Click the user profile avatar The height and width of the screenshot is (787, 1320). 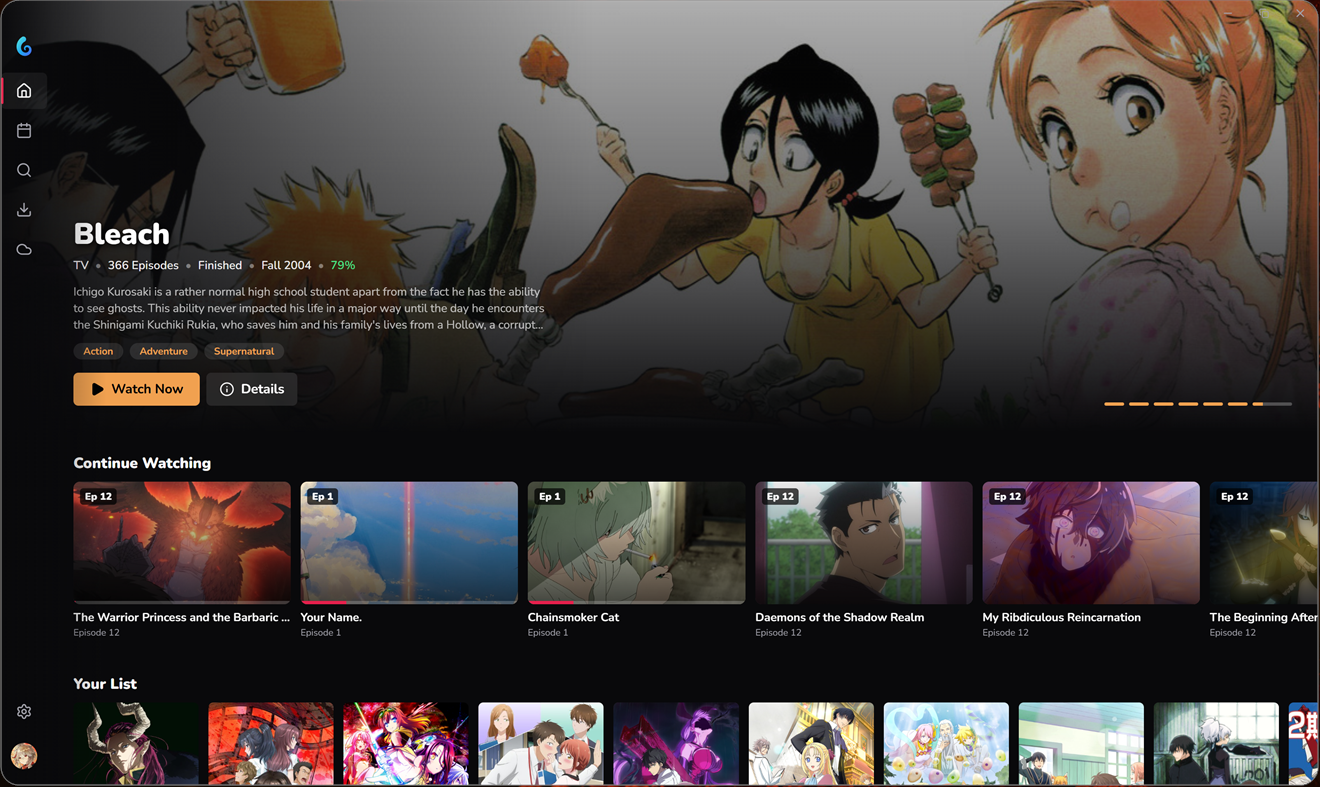pos(24,756)
